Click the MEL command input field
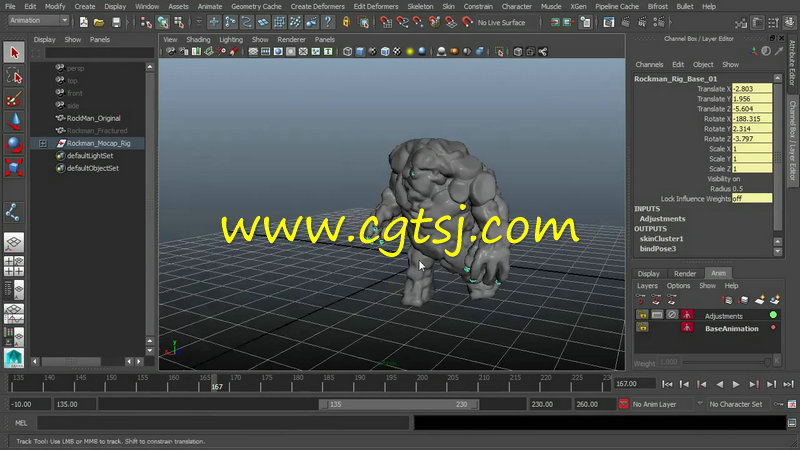 pos(223,423)
